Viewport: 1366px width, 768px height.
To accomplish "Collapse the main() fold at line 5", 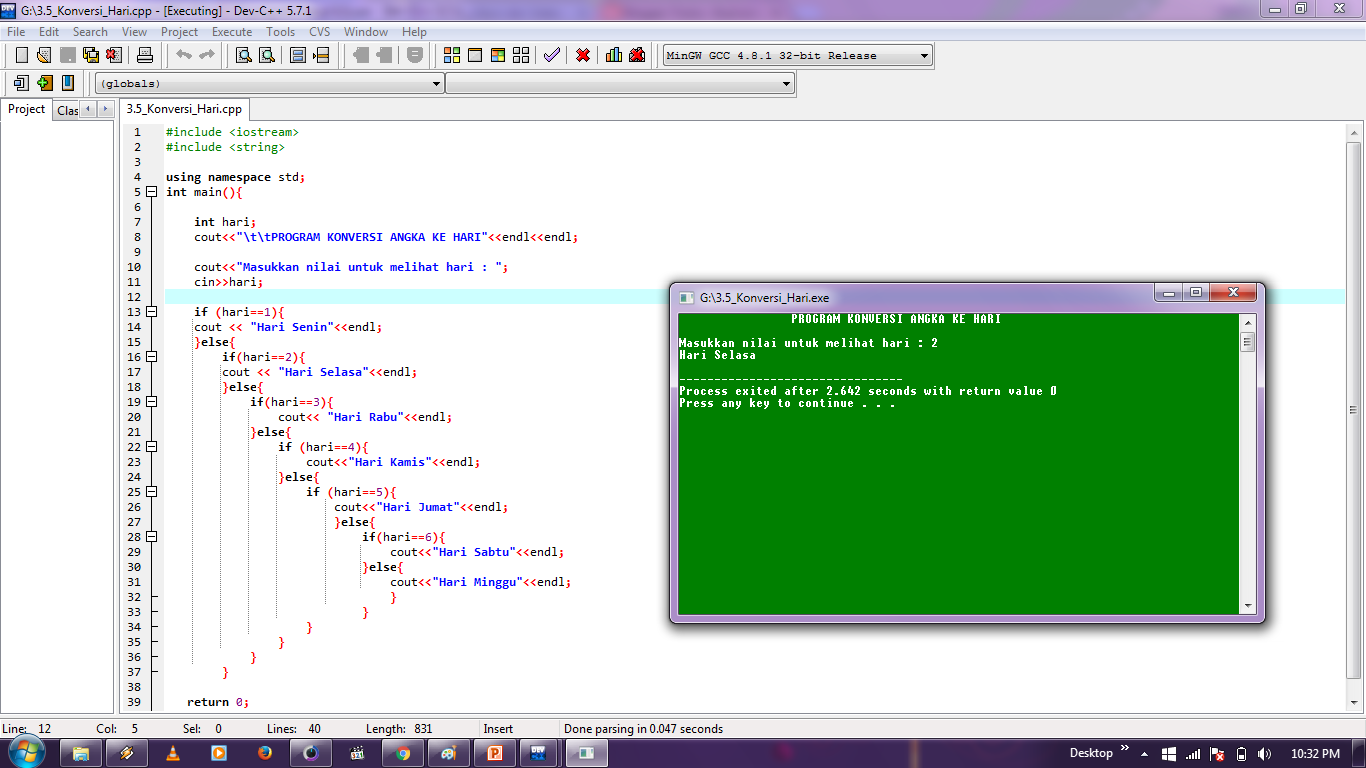I will click(151, 192).
